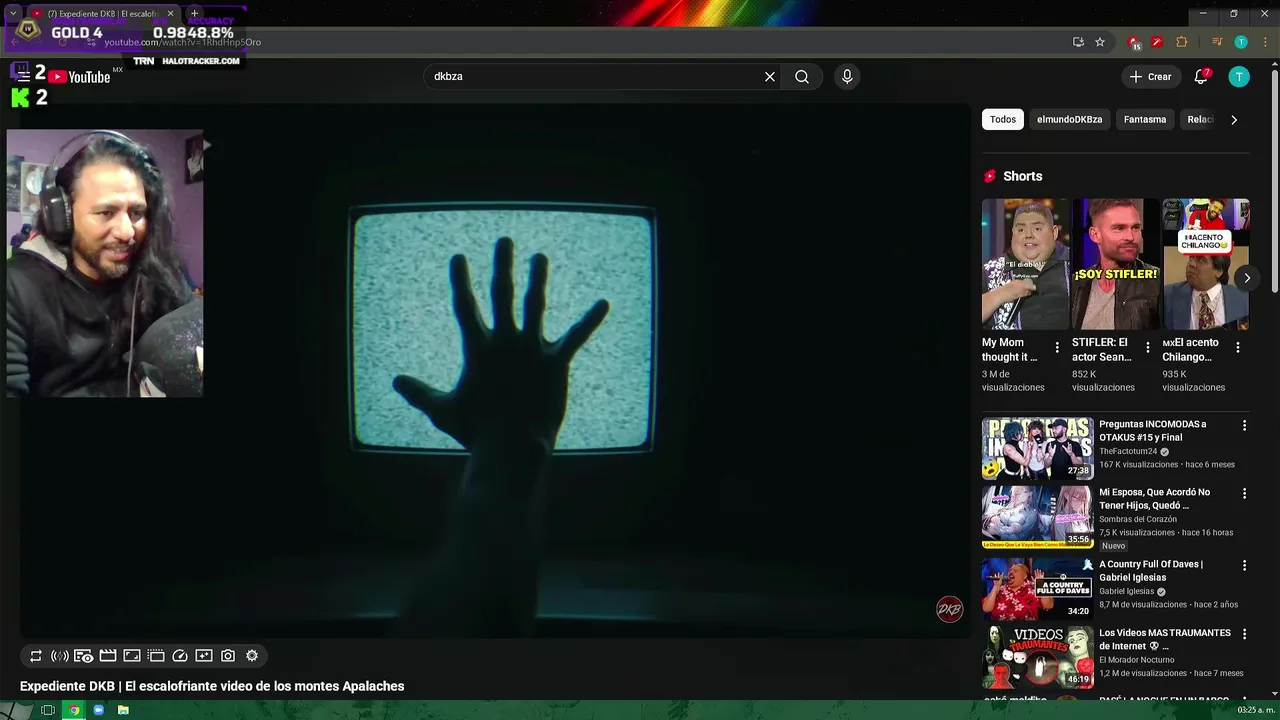Open the 'My Mom thought it' short thumbnail
Image resolution: width=1280 pixels, height=720 pixels.
click(x=1026, y=264)
